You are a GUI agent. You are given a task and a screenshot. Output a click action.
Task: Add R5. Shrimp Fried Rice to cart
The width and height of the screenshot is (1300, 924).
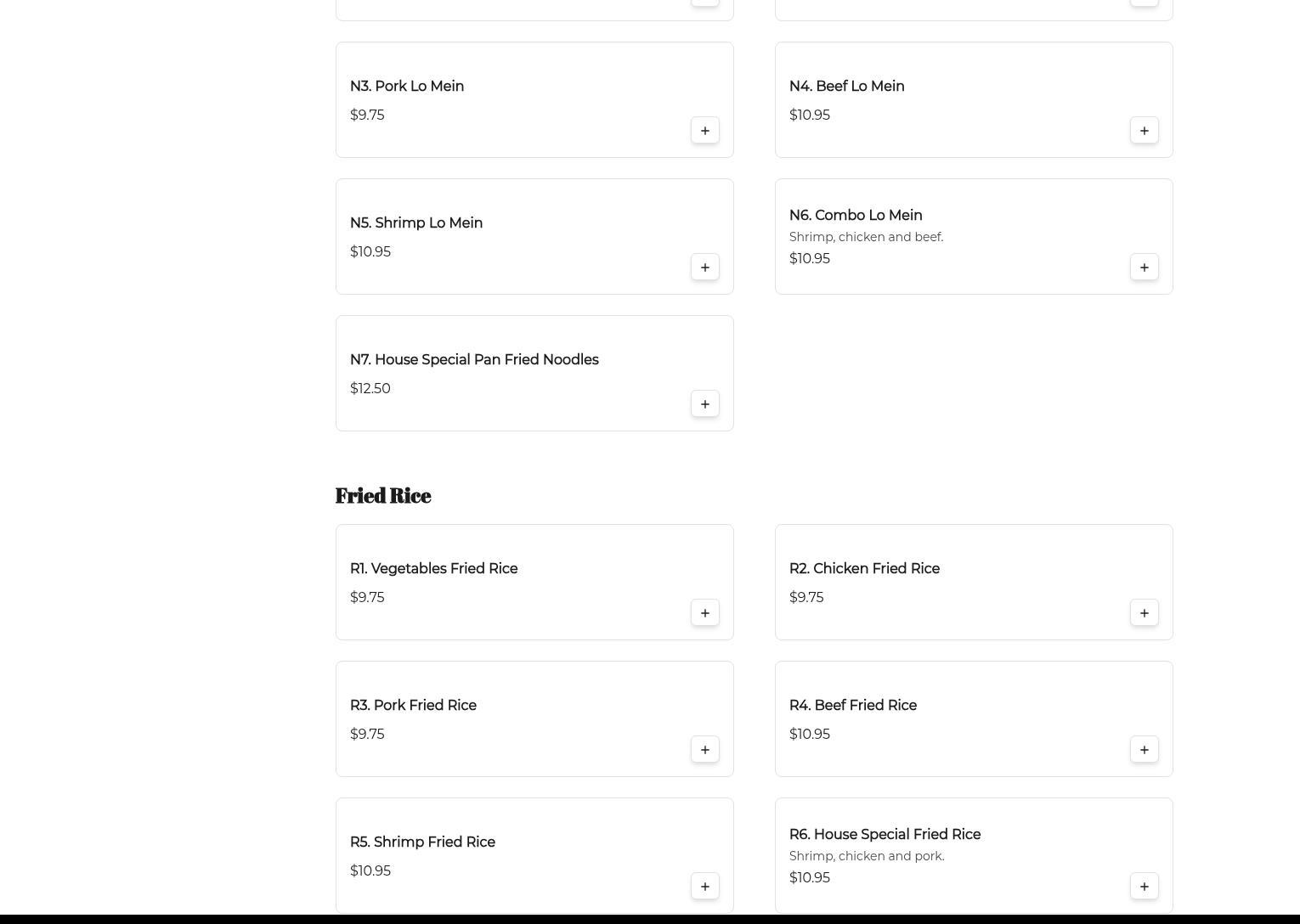[704, 887]
